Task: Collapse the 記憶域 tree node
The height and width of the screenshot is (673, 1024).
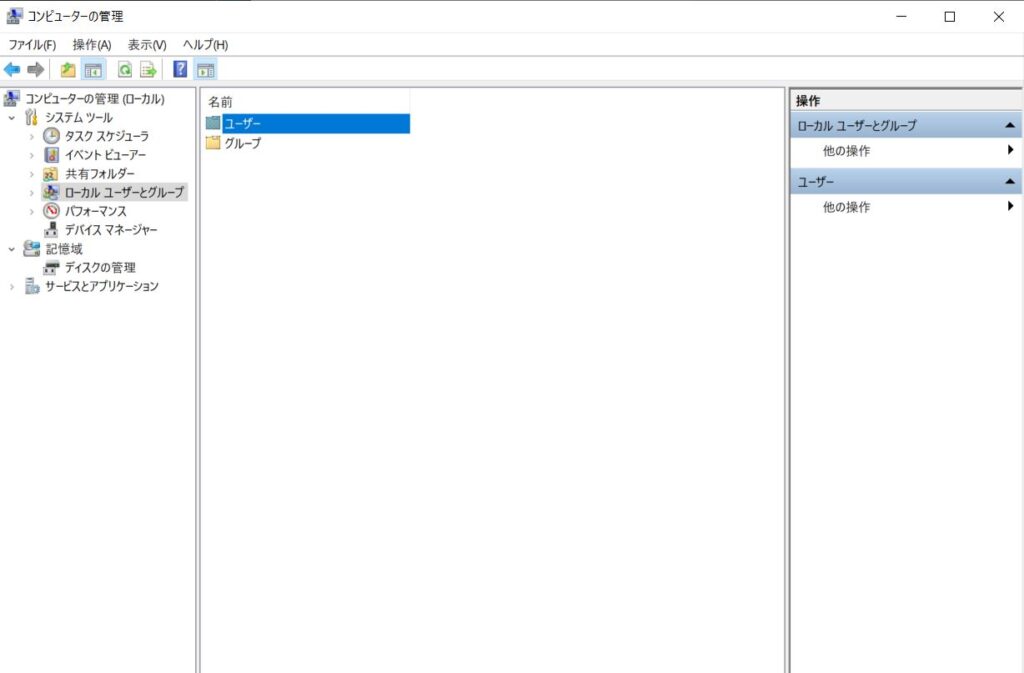Action: pos(12,249)
